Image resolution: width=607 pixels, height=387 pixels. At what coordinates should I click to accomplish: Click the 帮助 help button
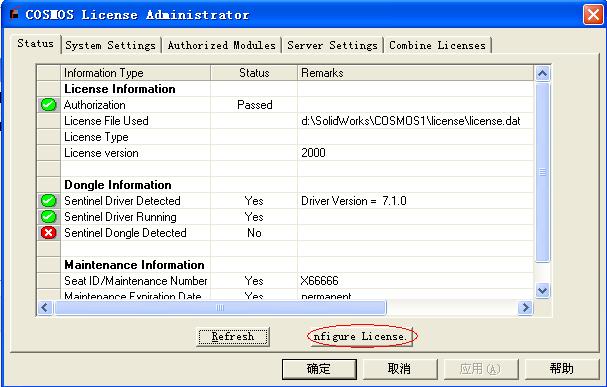click(561, 369)
